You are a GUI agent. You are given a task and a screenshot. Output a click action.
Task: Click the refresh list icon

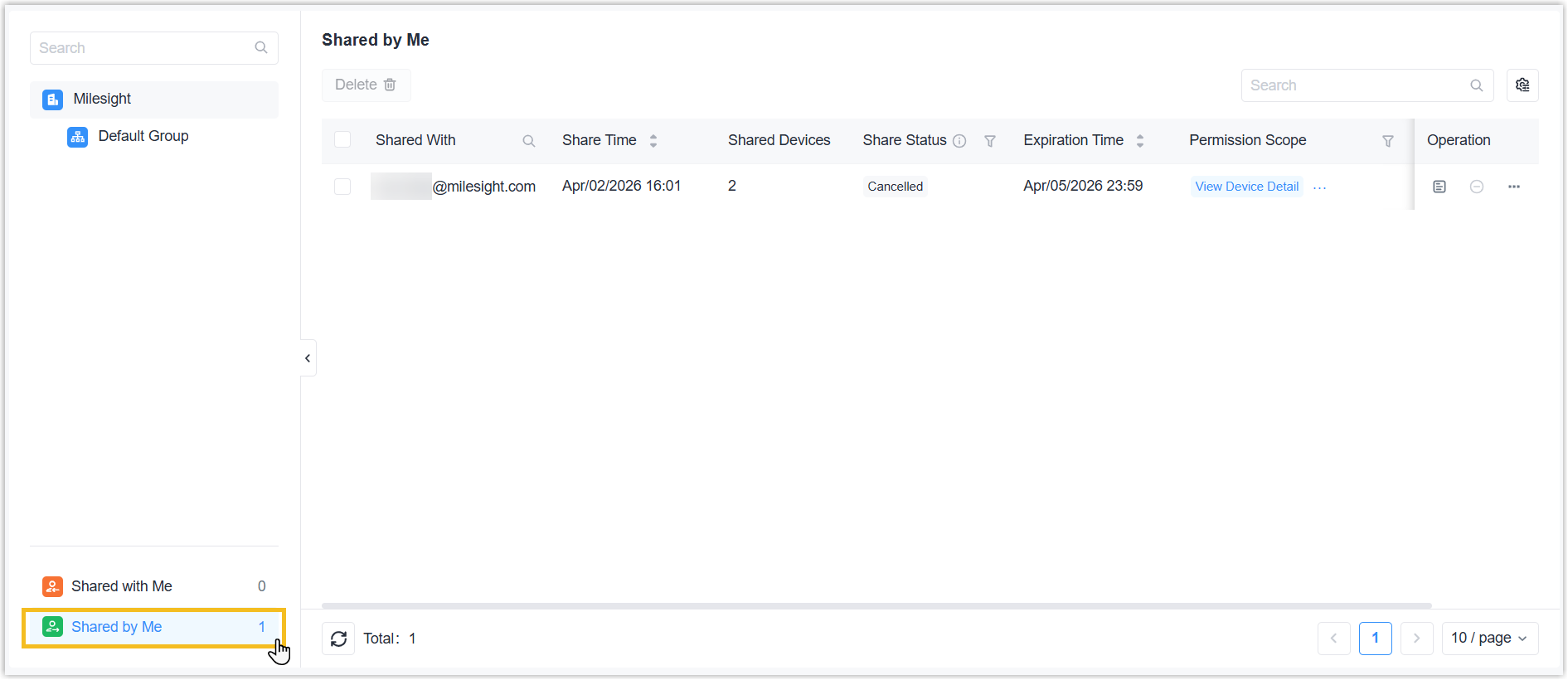[x=338, y=639]
